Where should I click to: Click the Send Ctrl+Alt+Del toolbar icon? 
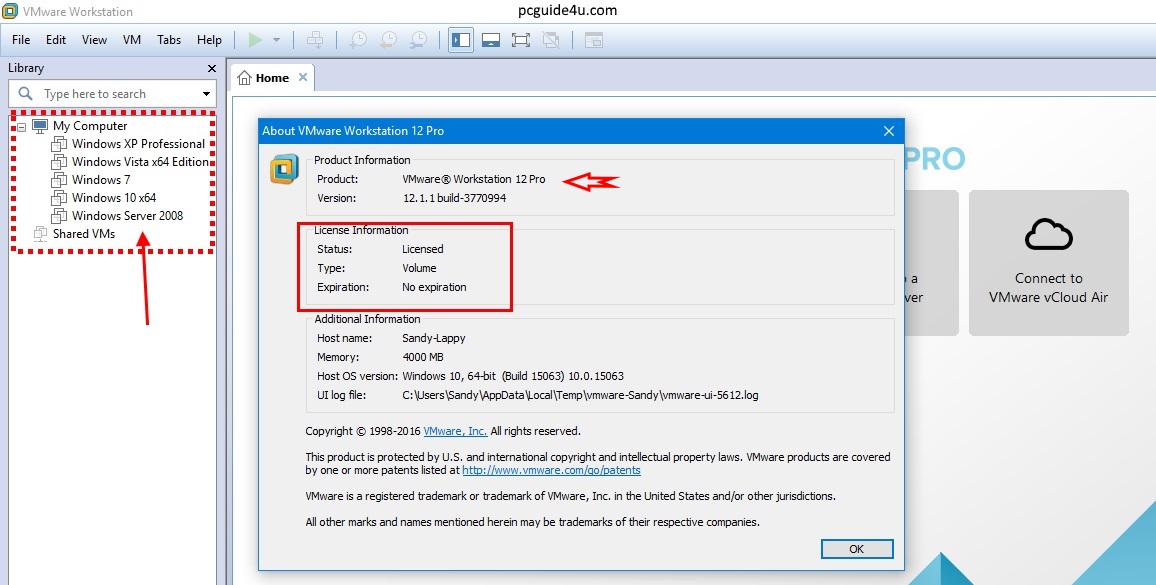click(315, 40)
